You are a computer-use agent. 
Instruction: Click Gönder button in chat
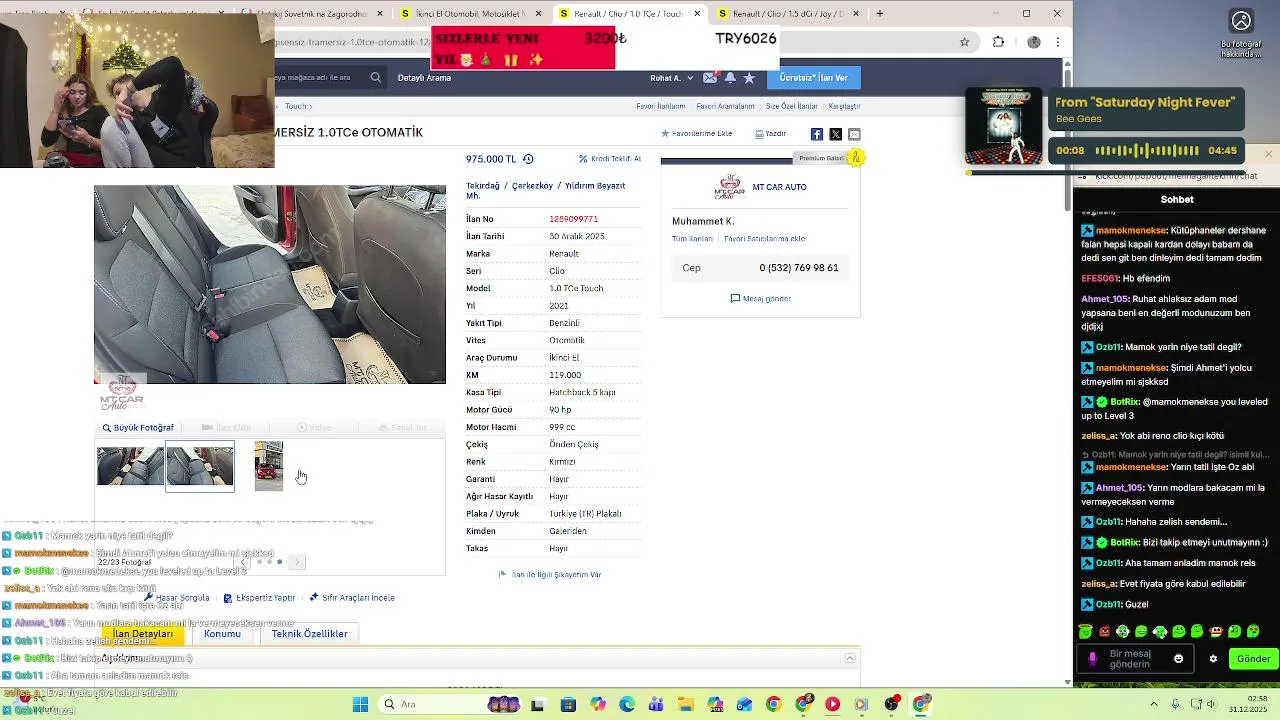pos(1253,659)
